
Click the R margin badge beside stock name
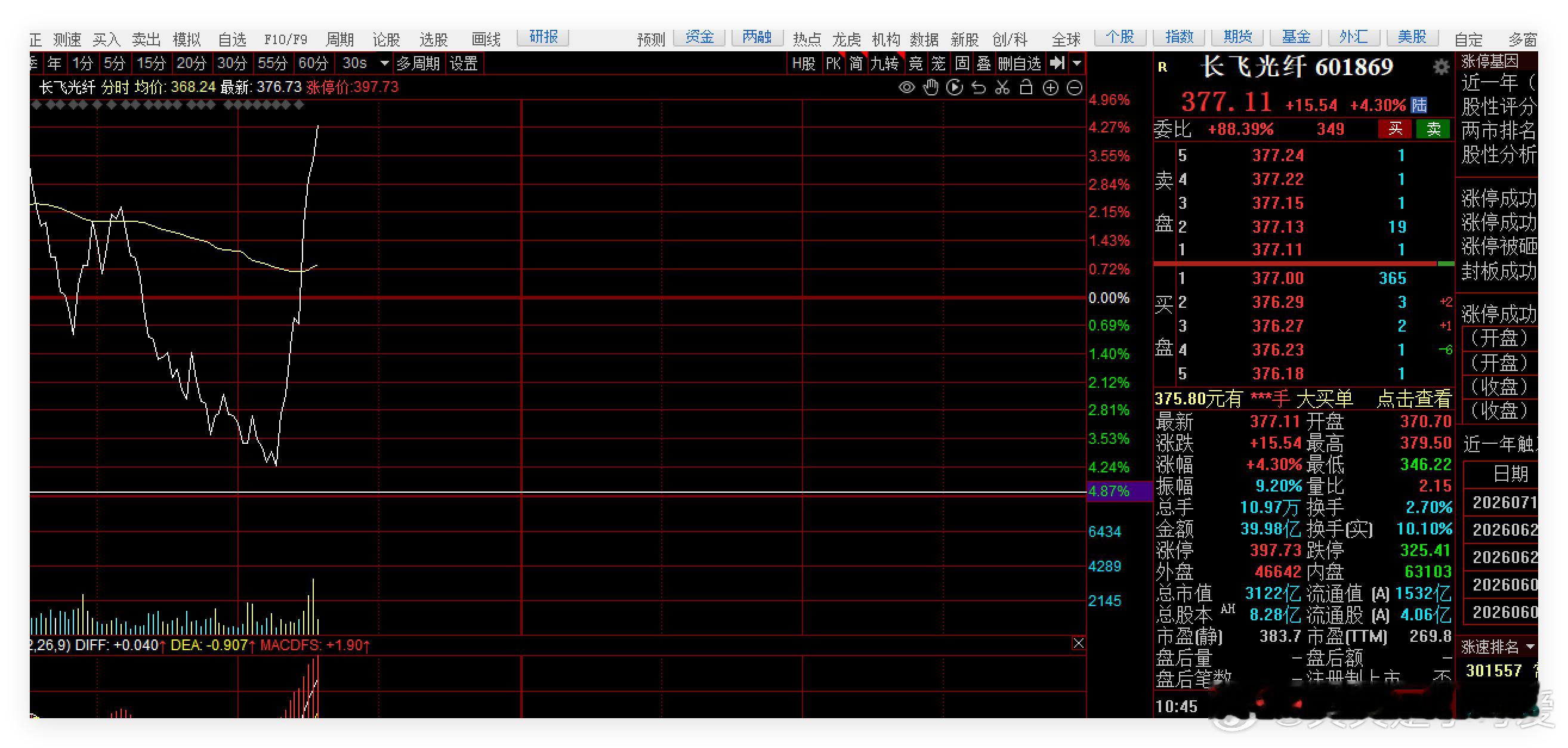(1163, 67)
